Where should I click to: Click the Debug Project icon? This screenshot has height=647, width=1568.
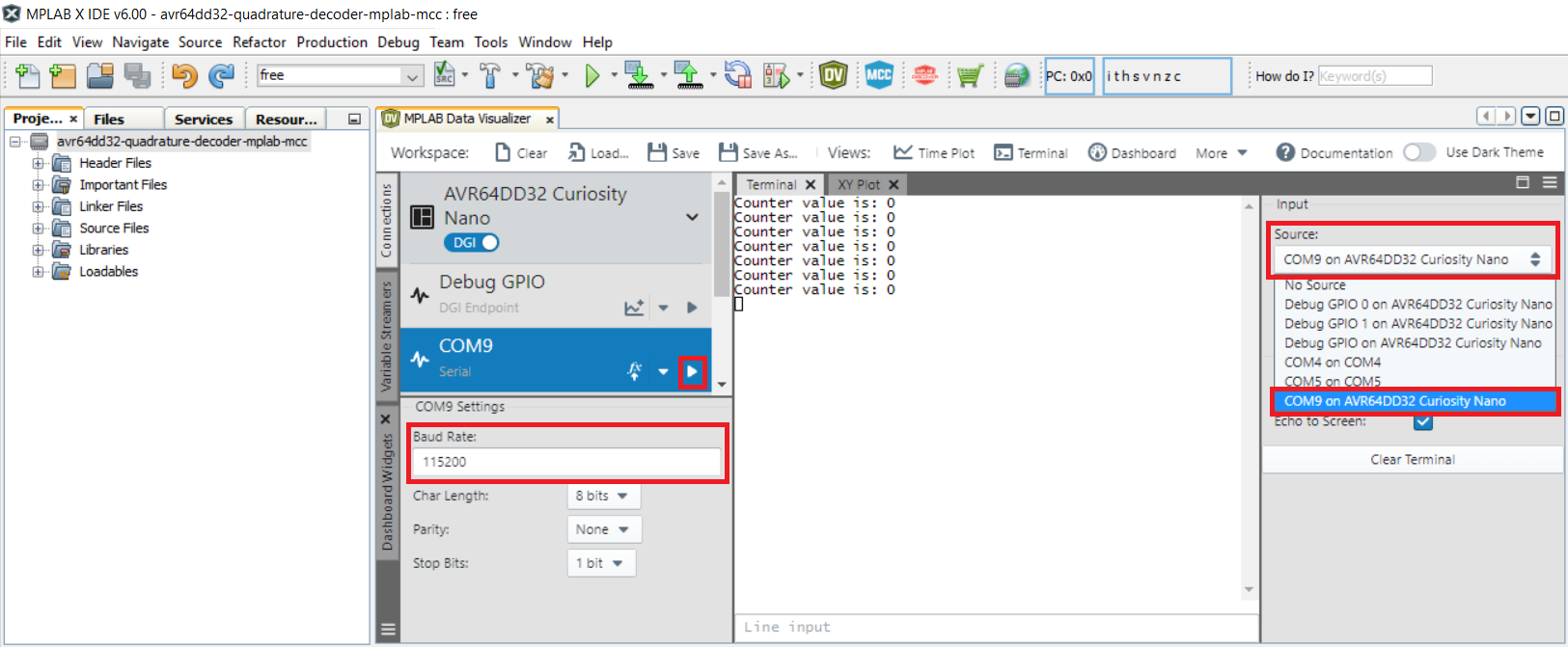click(x=777, y=74)
